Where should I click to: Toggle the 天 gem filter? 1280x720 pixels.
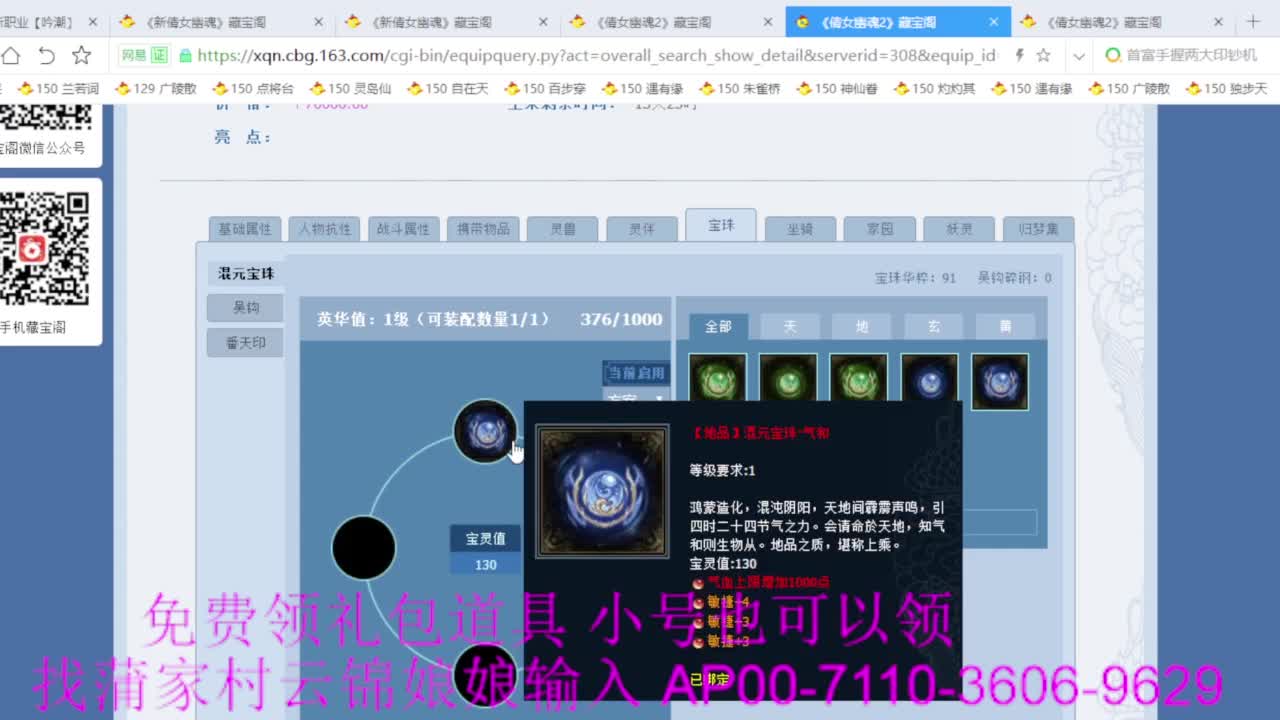789,326
